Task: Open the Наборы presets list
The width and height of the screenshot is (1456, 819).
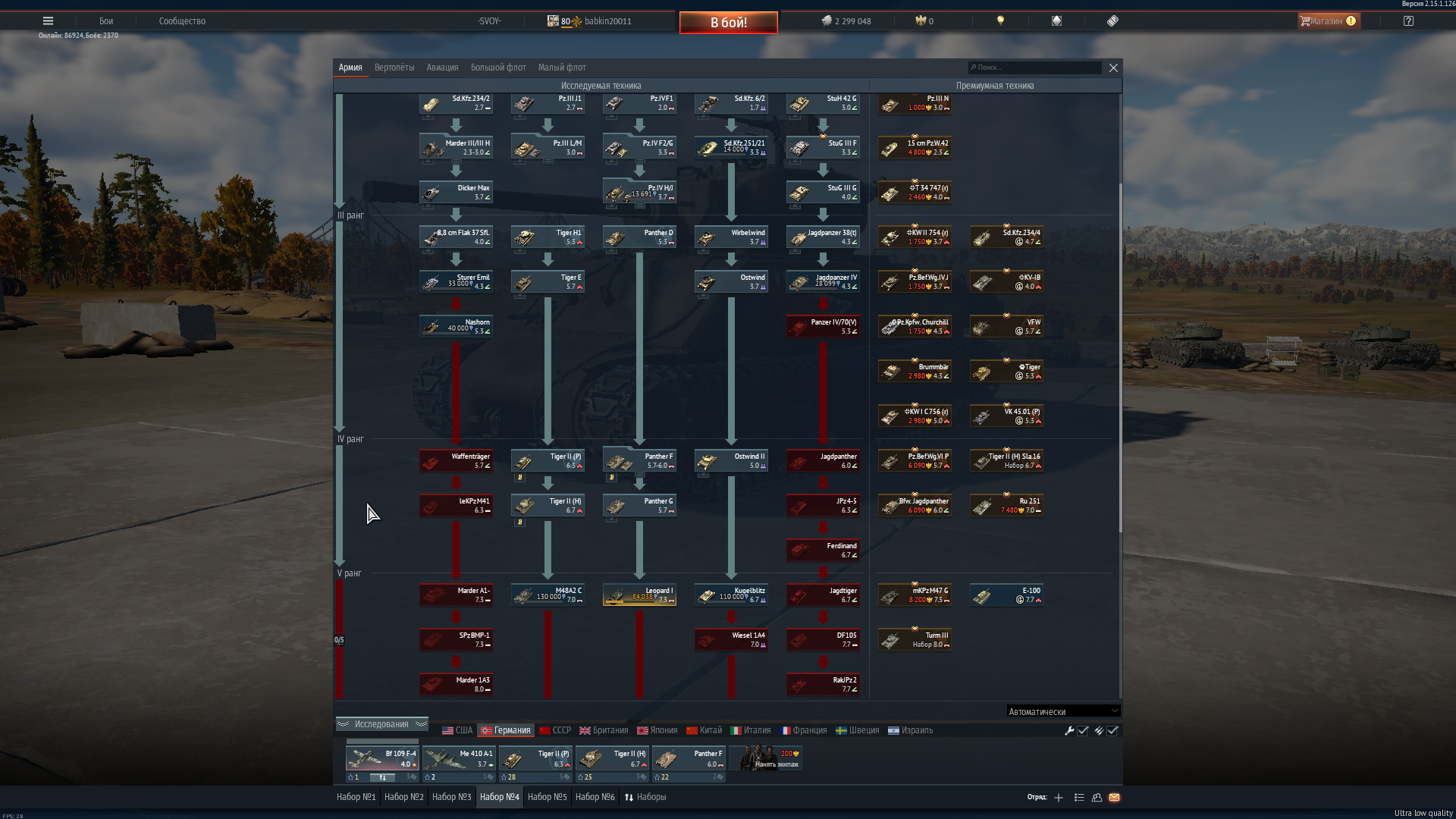Action: pos(645,797)
